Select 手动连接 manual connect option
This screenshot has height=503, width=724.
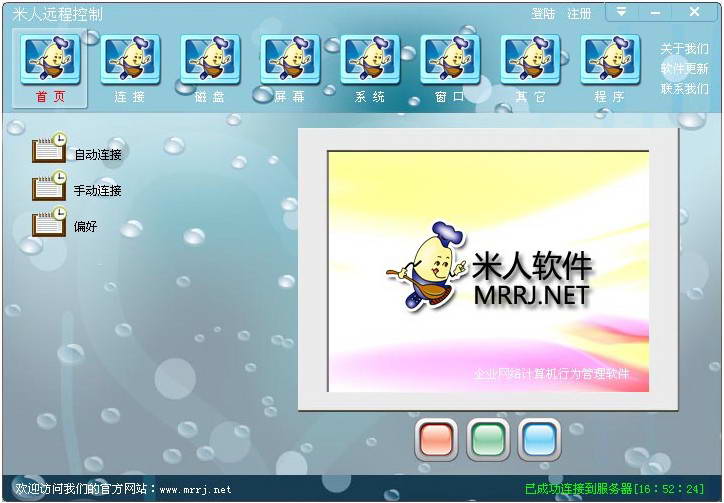coord(98,190)
